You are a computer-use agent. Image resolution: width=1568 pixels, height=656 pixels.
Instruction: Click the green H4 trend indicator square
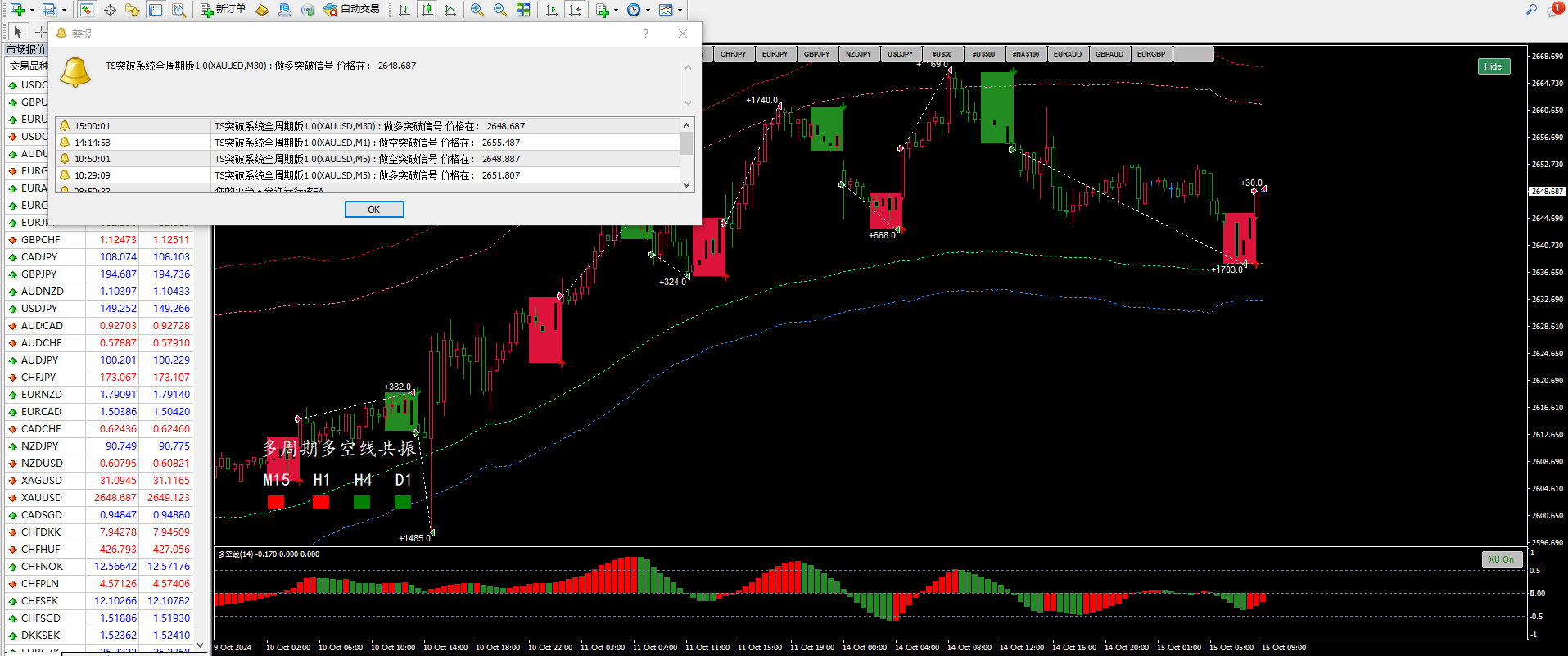pos(362,502)
